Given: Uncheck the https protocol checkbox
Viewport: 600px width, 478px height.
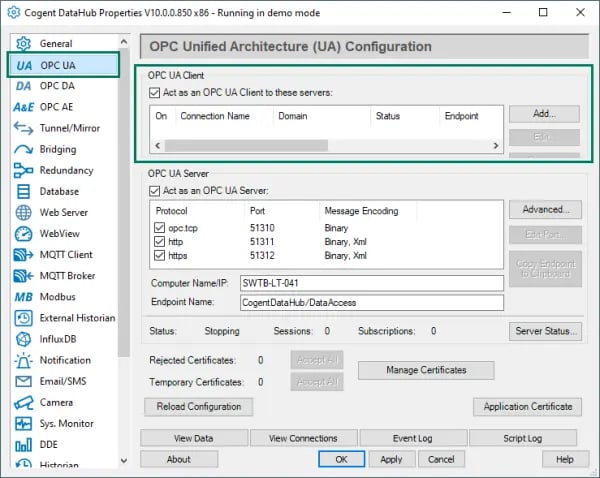Looking at the screenshot, I should [160, 255].
